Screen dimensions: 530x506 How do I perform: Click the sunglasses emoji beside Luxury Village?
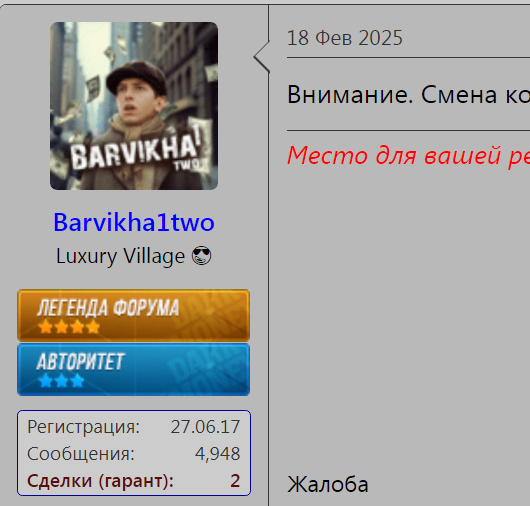[x=201, y=256]
